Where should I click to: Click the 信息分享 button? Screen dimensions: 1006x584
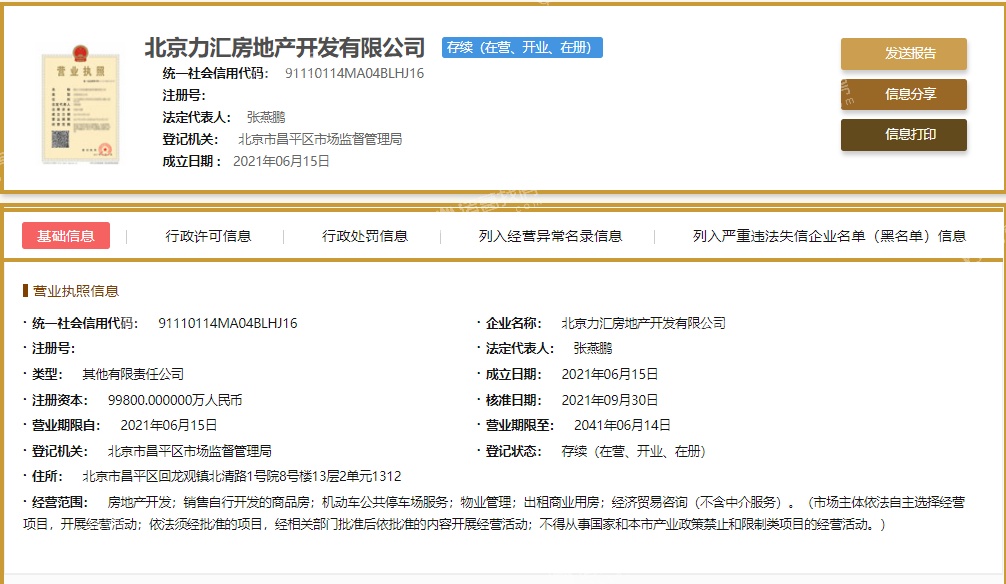903,94
